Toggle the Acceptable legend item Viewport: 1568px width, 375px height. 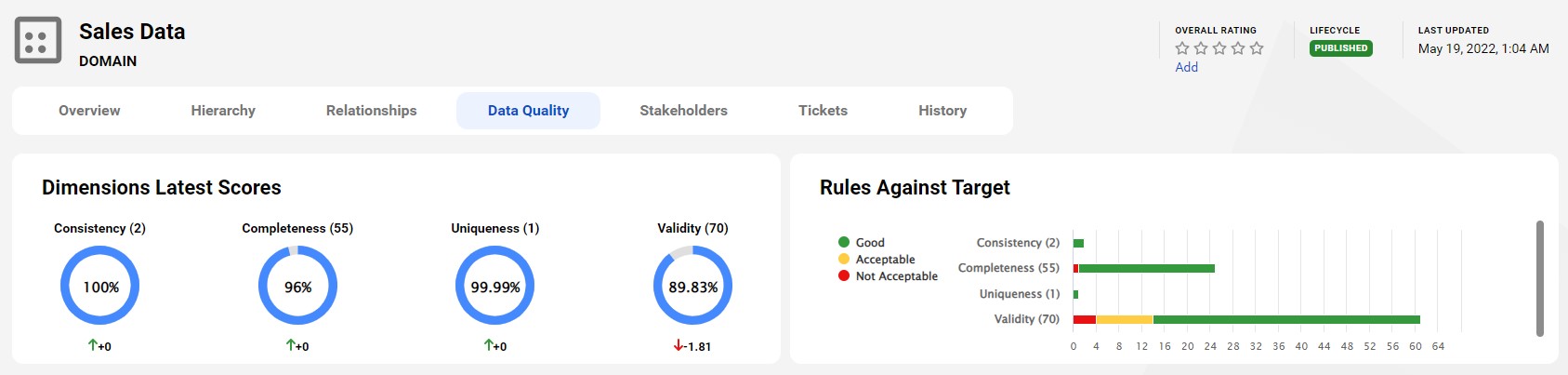tap(876, 260)
